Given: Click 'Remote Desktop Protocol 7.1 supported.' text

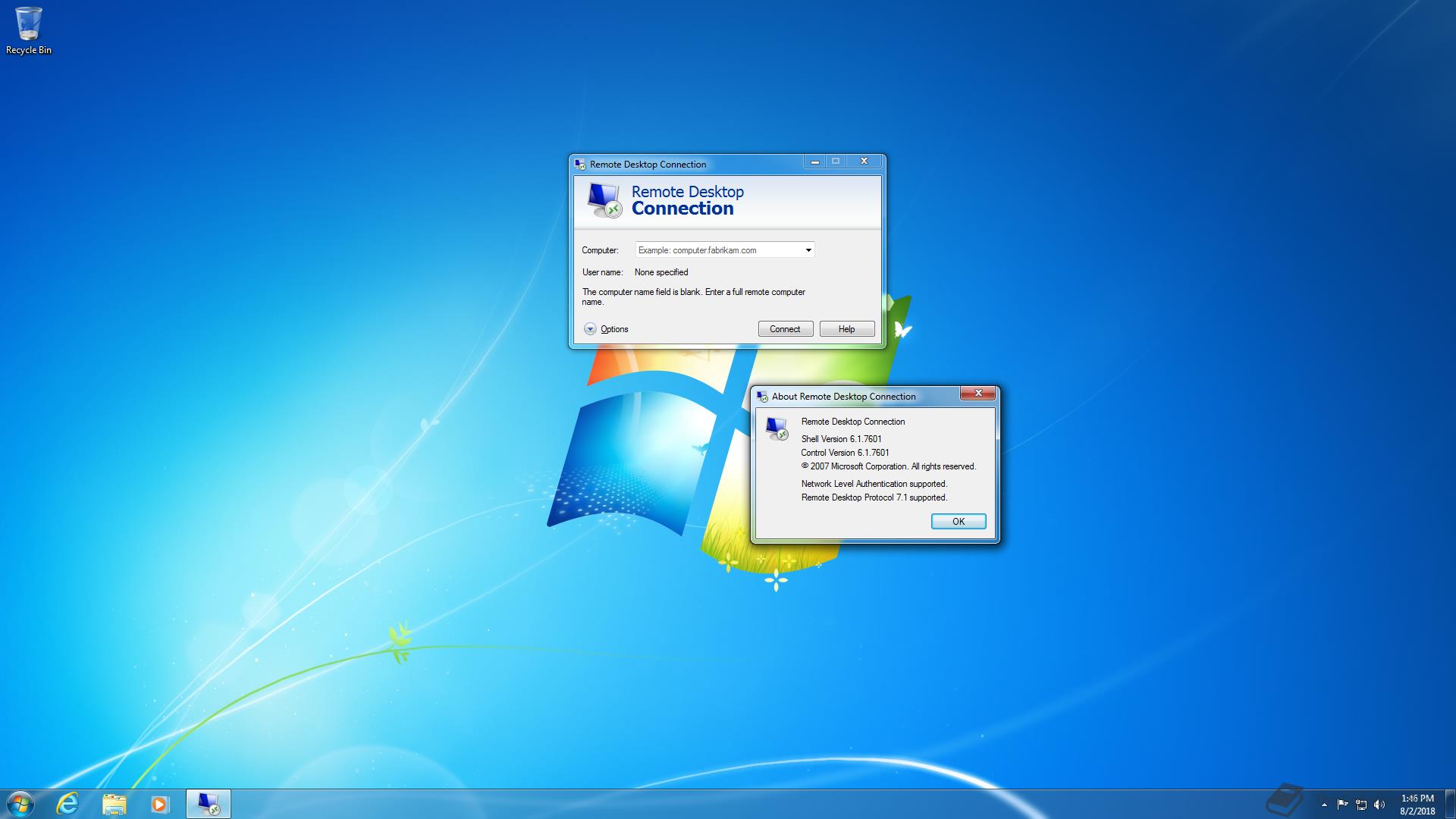Looking at the screenshot, I should [x=874, y=497].
